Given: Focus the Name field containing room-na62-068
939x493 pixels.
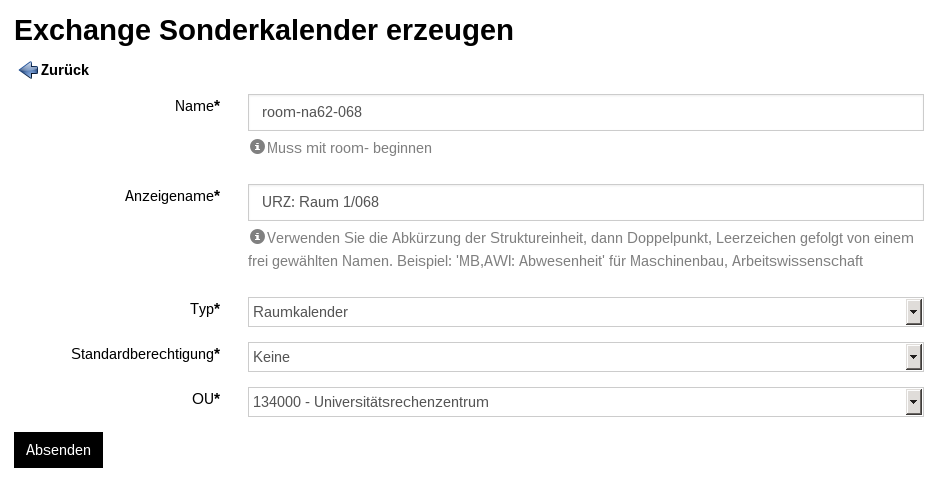Looking at the screenshot, I should pyautogui.click(x=586, y=112).
